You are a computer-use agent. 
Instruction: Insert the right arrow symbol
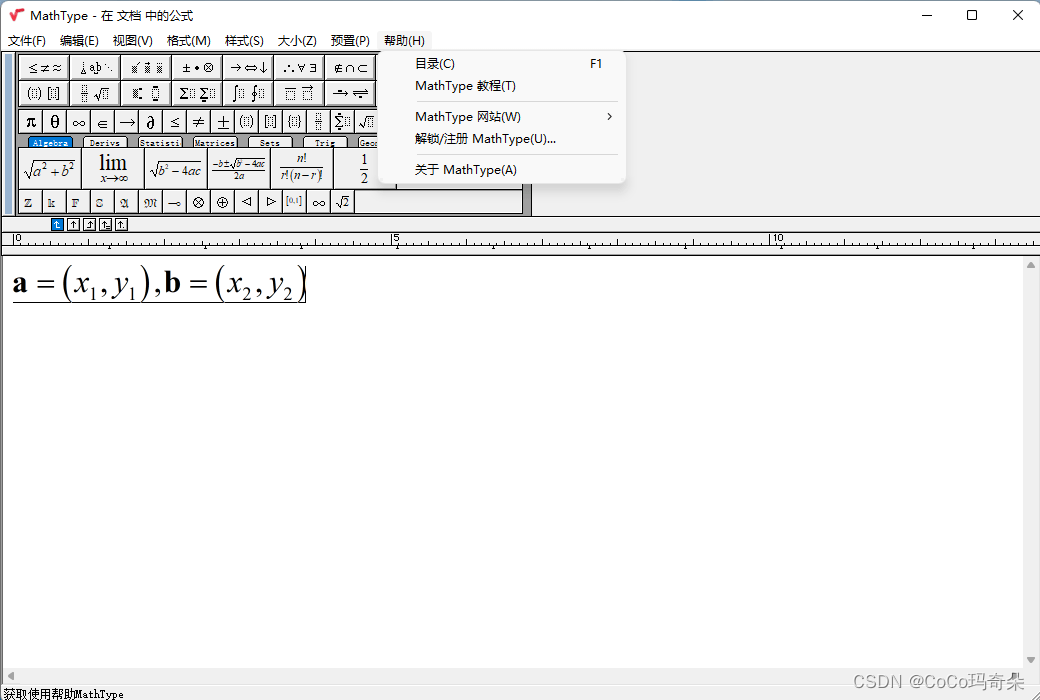[127, 122]
